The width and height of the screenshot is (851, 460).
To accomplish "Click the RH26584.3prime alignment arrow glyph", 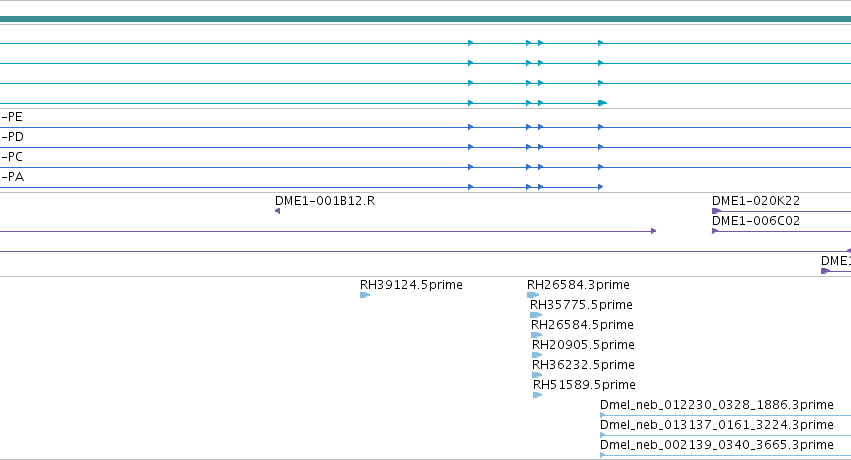I will [533, 295].
